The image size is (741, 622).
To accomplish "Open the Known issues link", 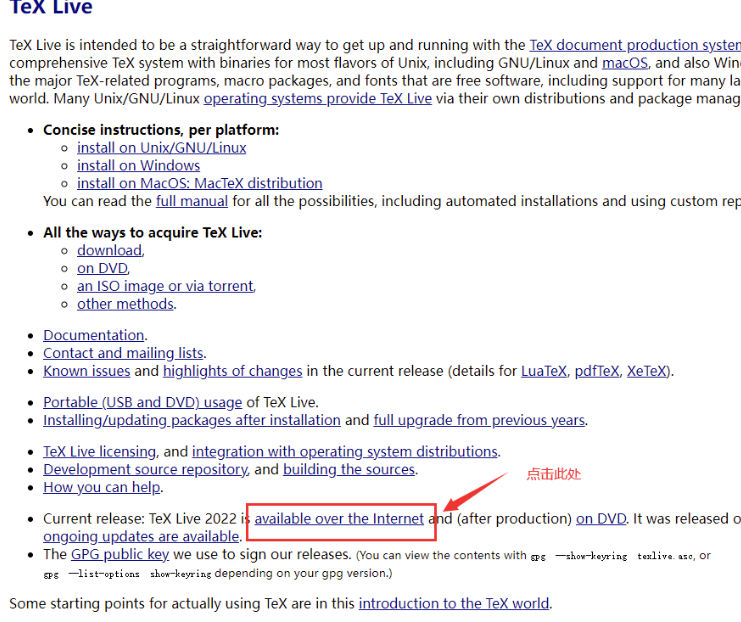I will [x=86, y=371].
